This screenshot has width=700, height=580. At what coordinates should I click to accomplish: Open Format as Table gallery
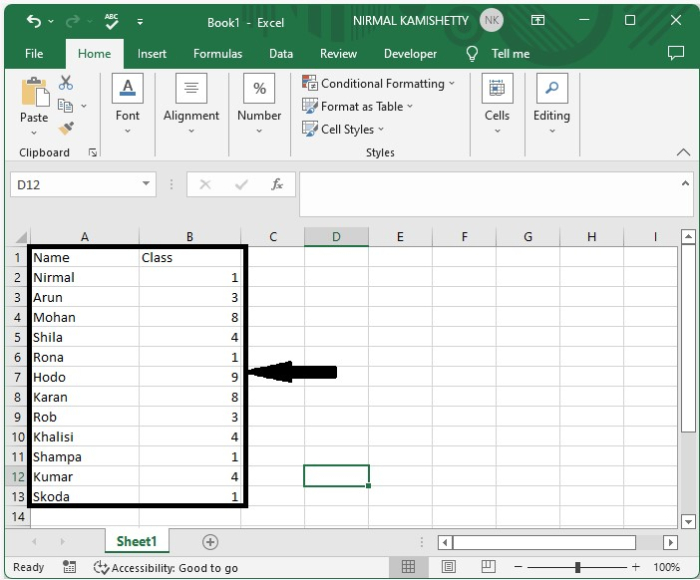(x=357, y=106)
